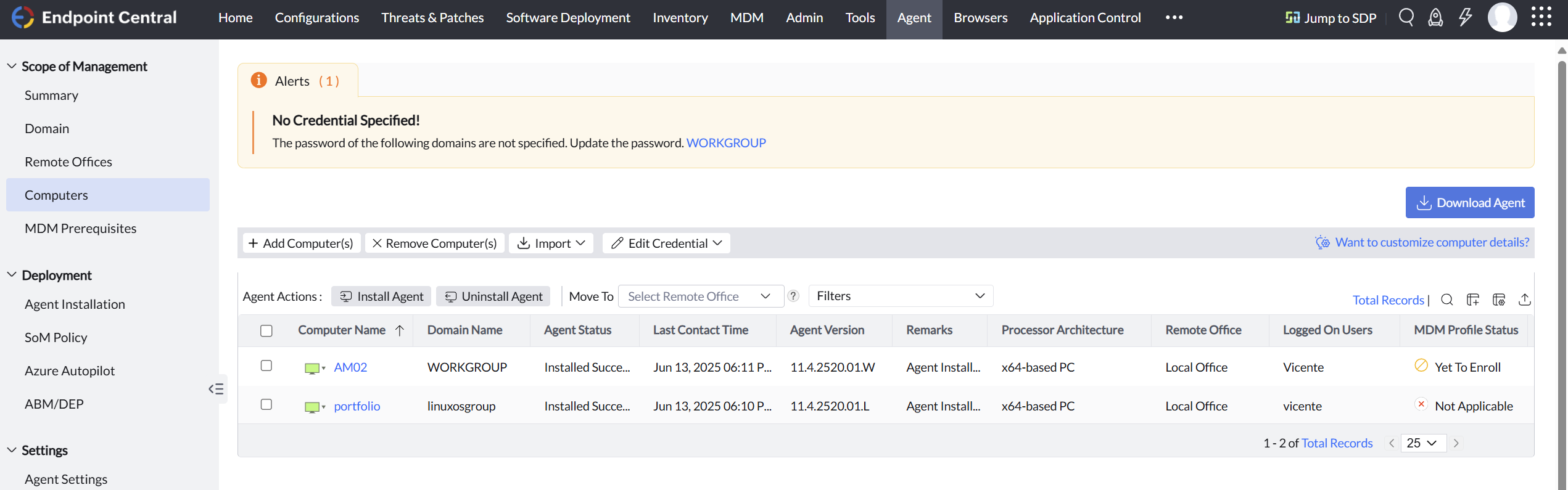Tick the select all computers checkbox

(266, 331)
